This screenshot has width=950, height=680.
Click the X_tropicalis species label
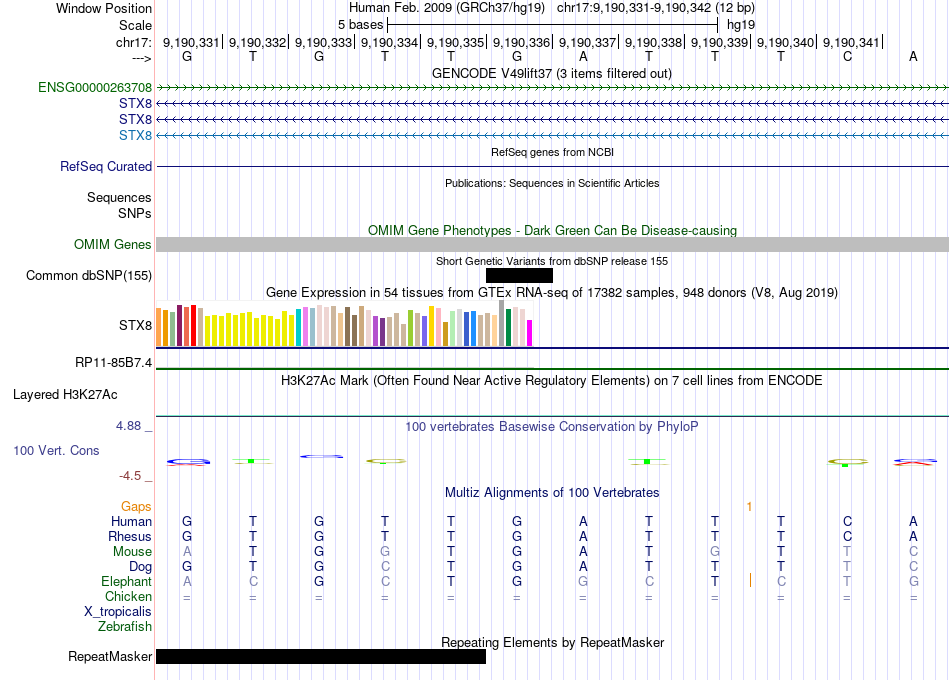click(x=118, y=612)
